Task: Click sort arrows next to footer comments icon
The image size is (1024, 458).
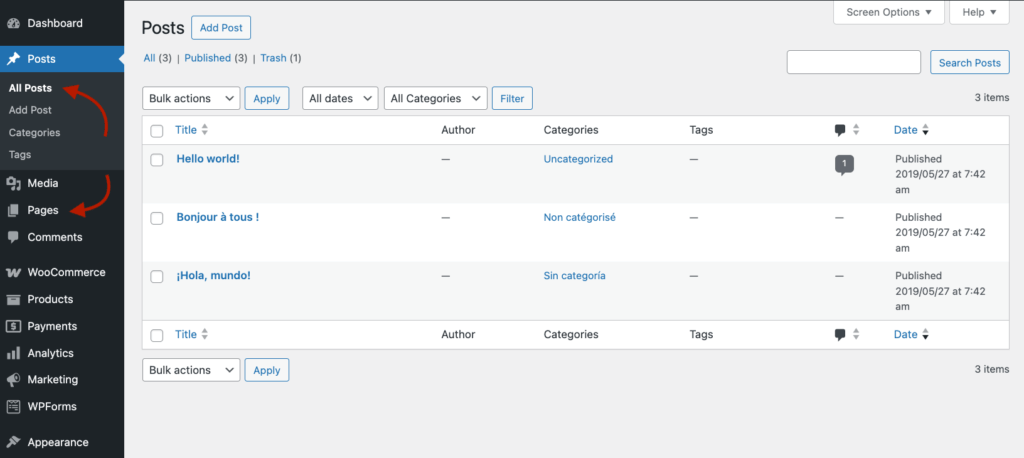Action: click(856, 335)
